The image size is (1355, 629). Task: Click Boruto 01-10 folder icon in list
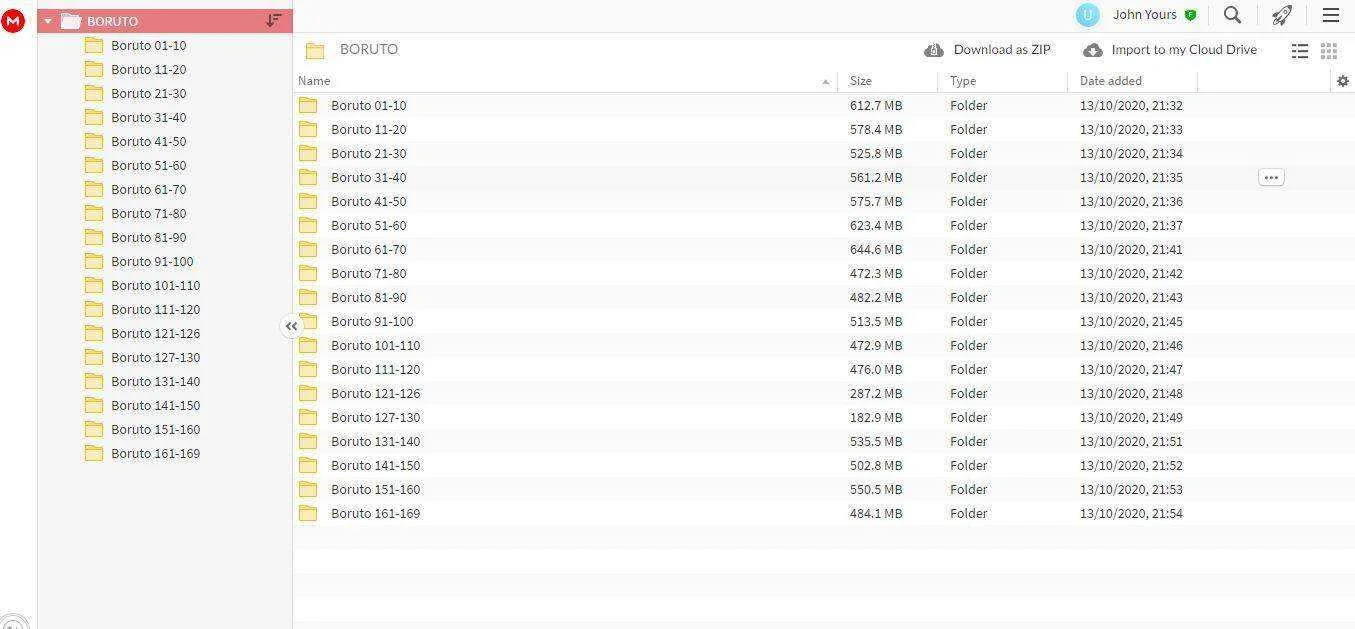[308, 105]
